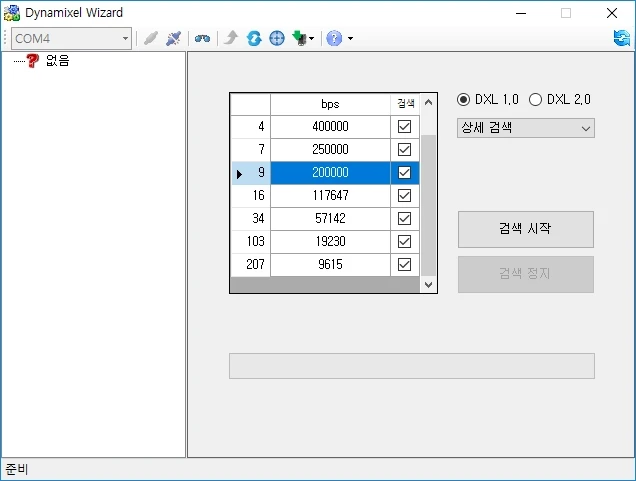
Task: Click the gray up-arrow toolbar icon
Action: click(231, 38)
